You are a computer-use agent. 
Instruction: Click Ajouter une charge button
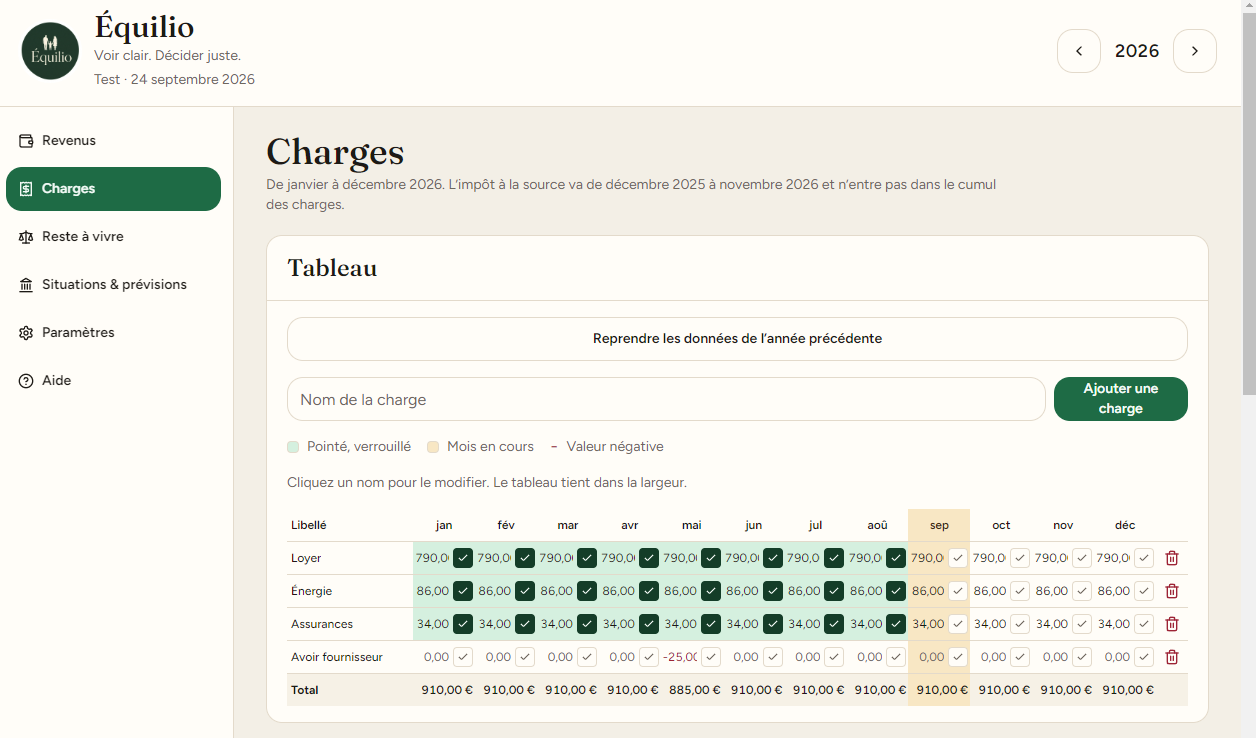click(1121, 399)
